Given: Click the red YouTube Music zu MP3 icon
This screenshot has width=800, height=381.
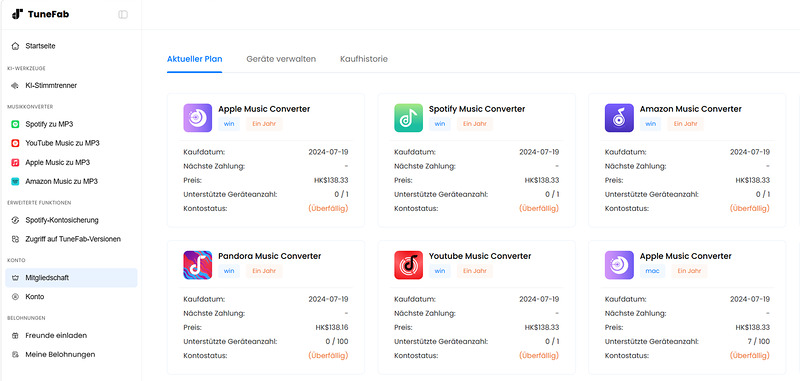Looking at the screenshot, I should click(x=15, y=143).
